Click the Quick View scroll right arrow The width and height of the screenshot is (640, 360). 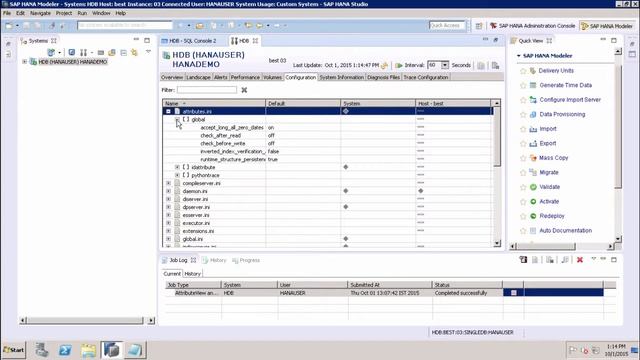pyautogui.click(x=610, y=247)
